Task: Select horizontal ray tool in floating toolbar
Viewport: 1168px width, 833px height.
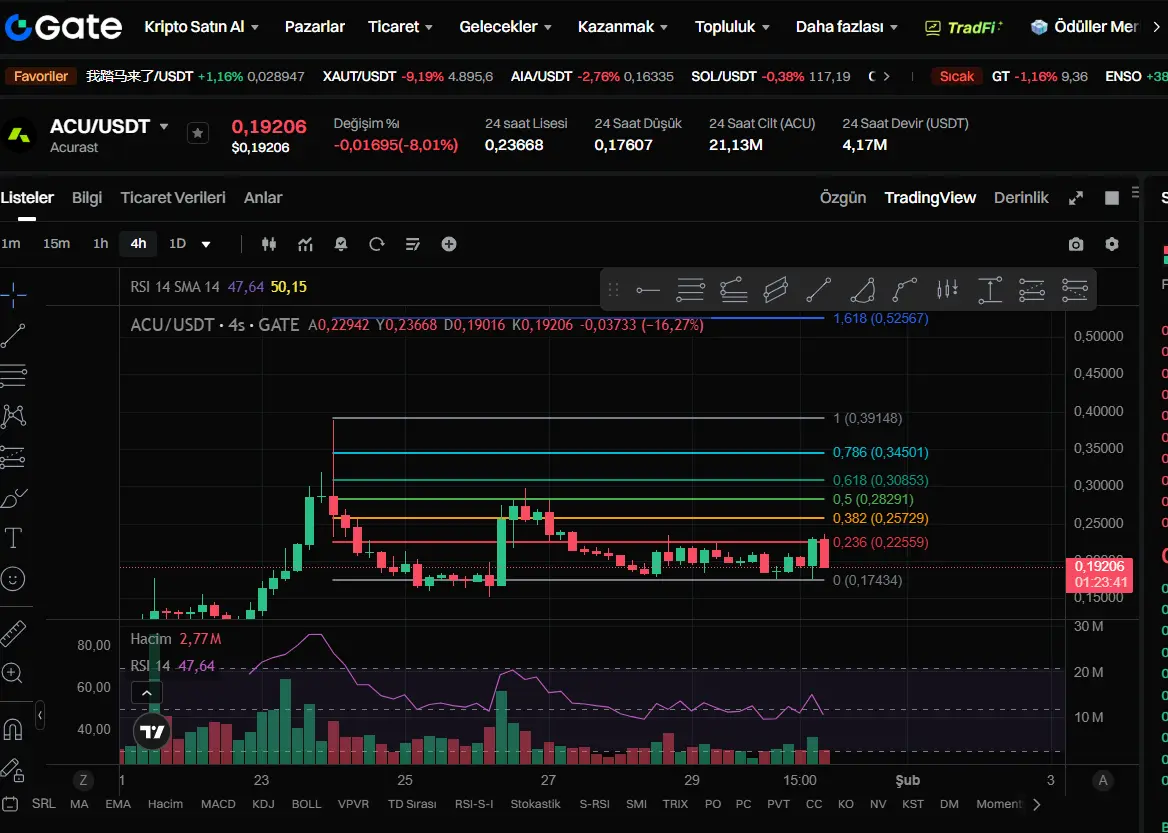Action: pyautogui.click(x=648, y=290)
